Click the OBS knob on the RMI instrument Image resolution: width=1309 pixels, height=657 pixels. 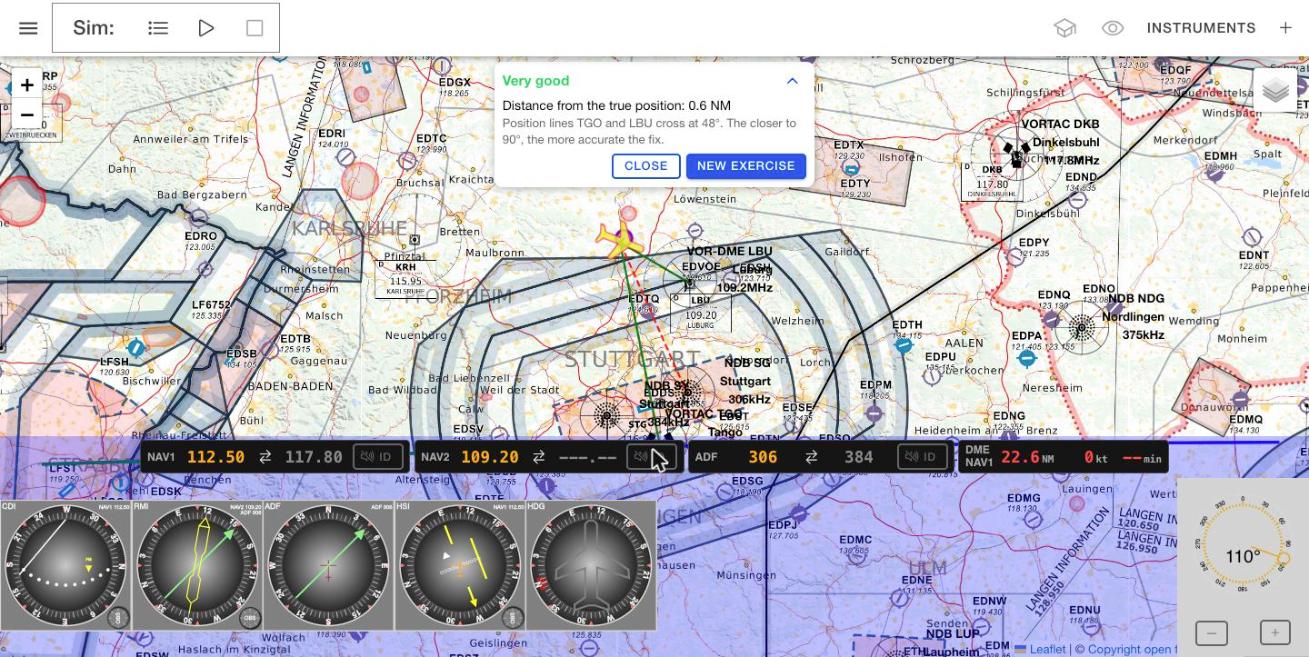(x=250, y=617)
